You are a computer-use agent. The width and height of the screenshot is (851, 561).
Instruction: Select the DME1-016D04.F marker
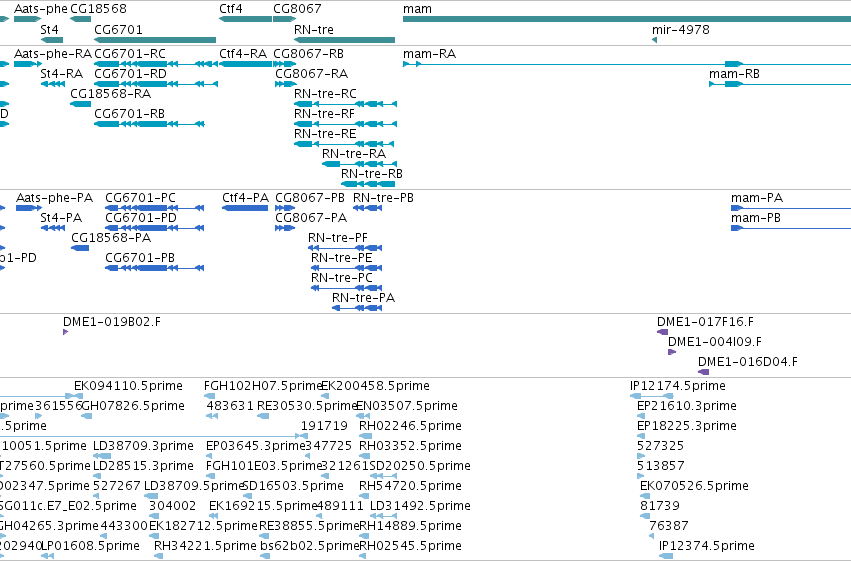click(703, 372)
